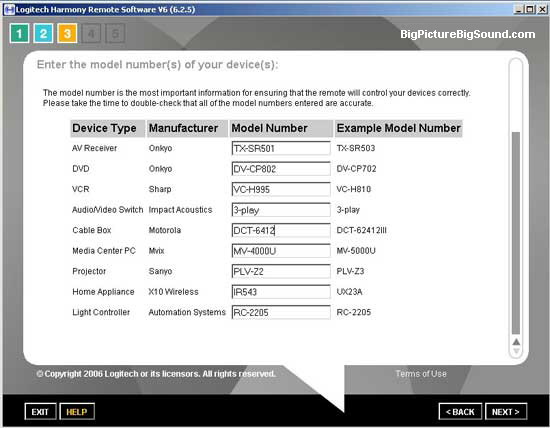Click the vertical scrollbar thumb
Viewport: 550px width, 428px height.
516,233
